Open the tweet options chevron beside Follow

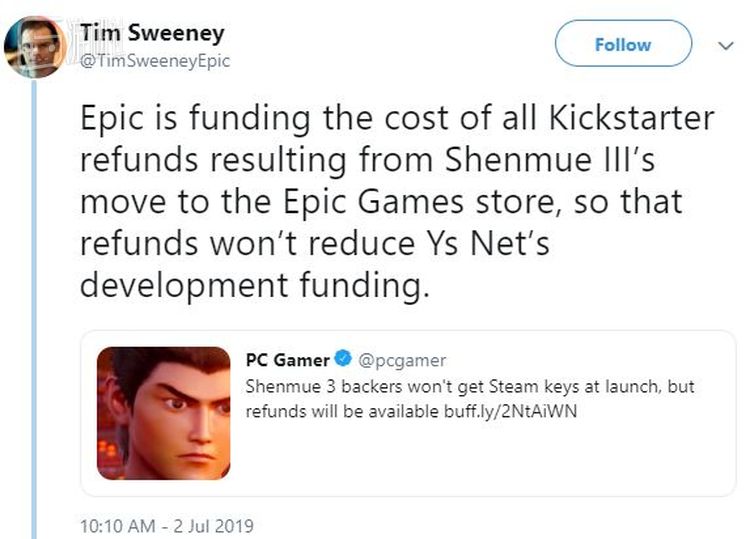pyautogui.click(x=727, y=45)
